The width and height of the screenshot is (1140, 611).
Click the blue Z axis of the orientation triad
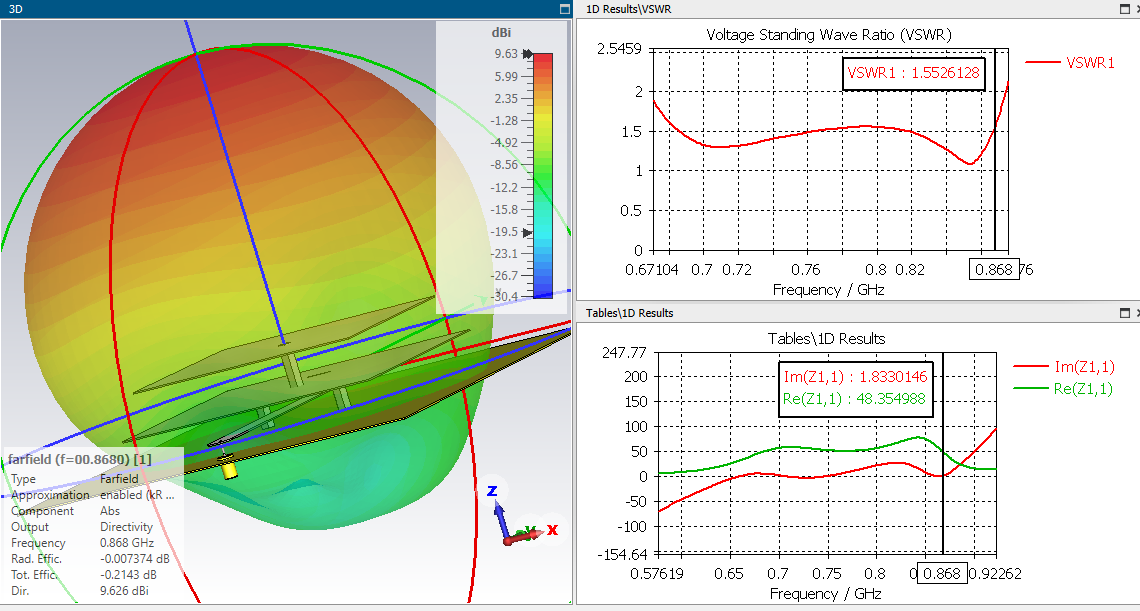(x=499, y=520)
